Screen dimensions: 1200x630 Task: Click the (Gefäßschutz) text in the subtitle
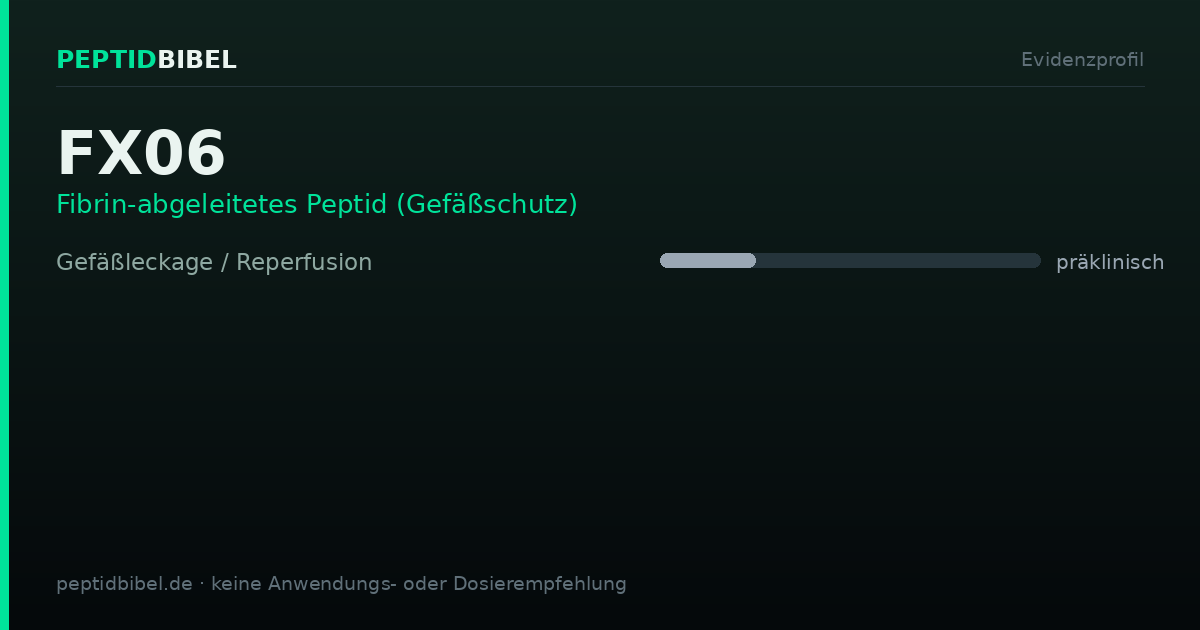487,205
